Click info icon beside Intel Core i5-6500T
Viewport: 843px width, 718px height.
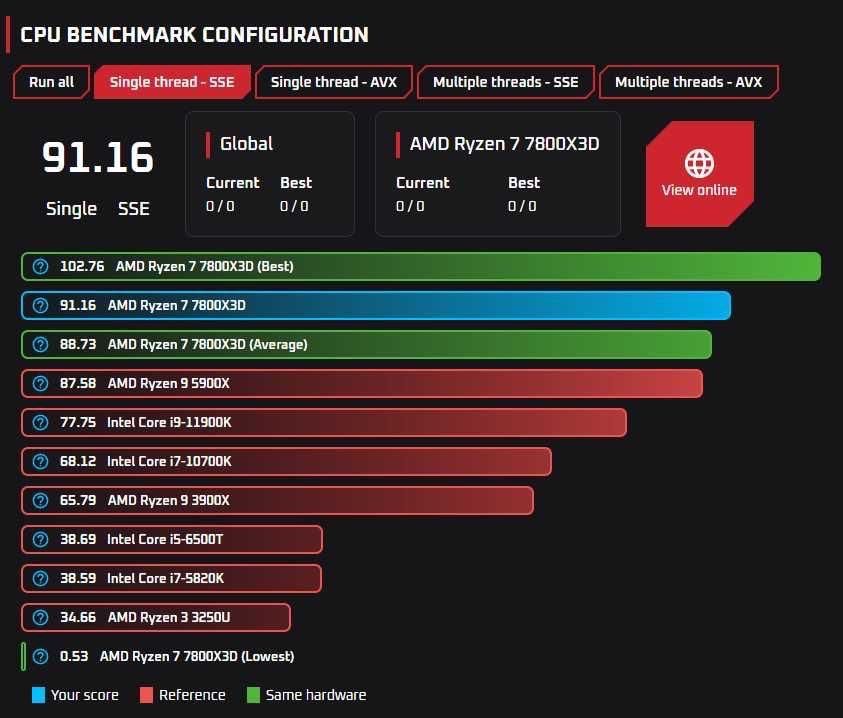40,539
